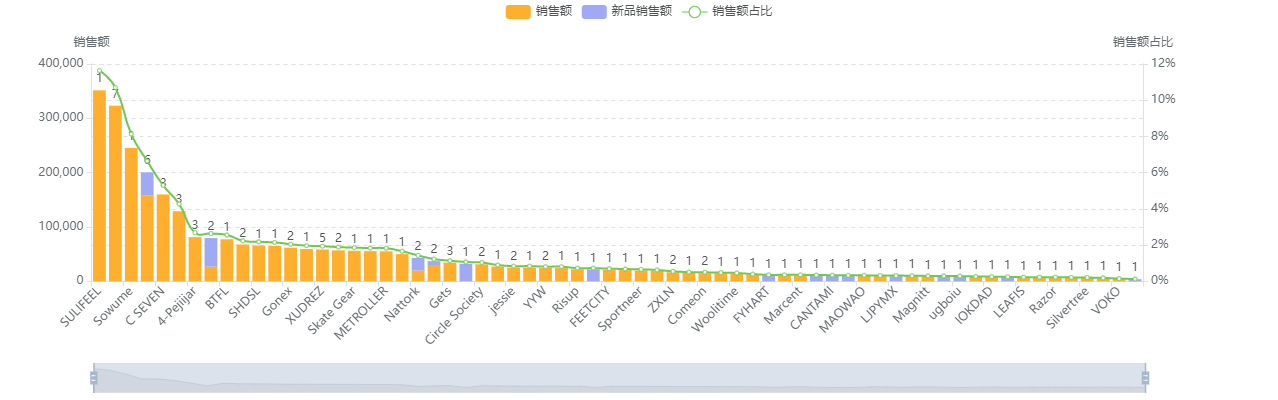1278x400 pixels.
Task: Click the SULIFEEL x-axis label
Action: point(81,308)
